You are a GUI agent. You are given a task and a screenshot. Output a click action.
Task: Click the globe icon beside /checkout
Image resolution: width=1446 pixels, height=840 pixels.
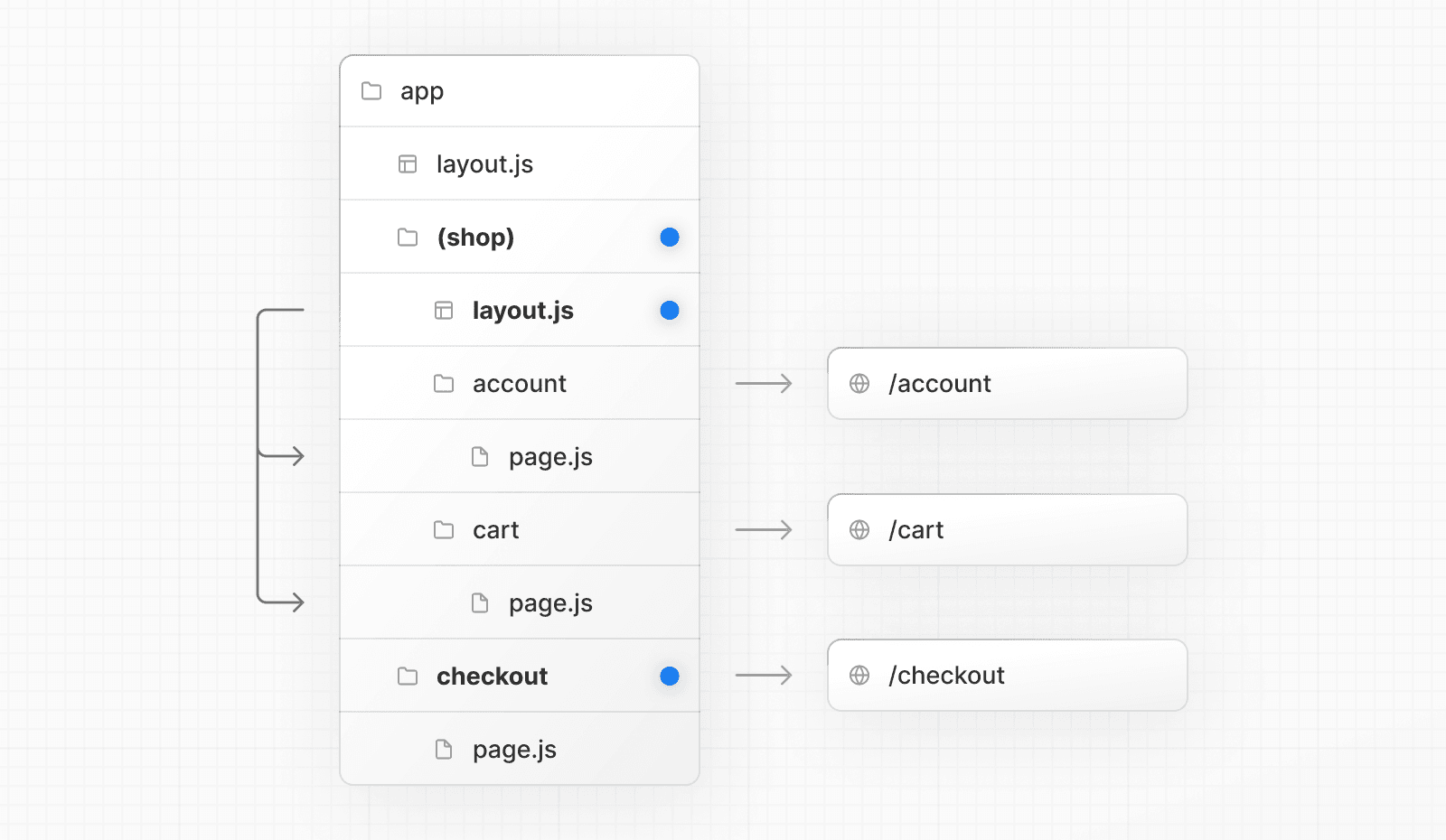pos(860,675)
